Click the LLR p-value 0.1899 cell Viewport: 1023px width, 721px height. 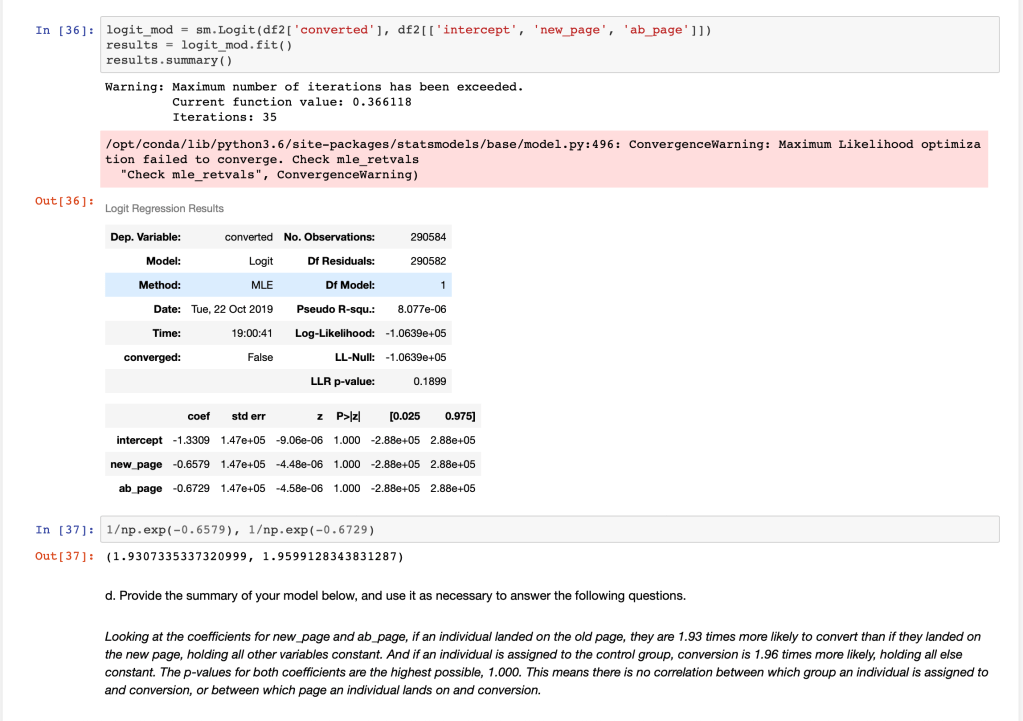[x=429, y=381]
